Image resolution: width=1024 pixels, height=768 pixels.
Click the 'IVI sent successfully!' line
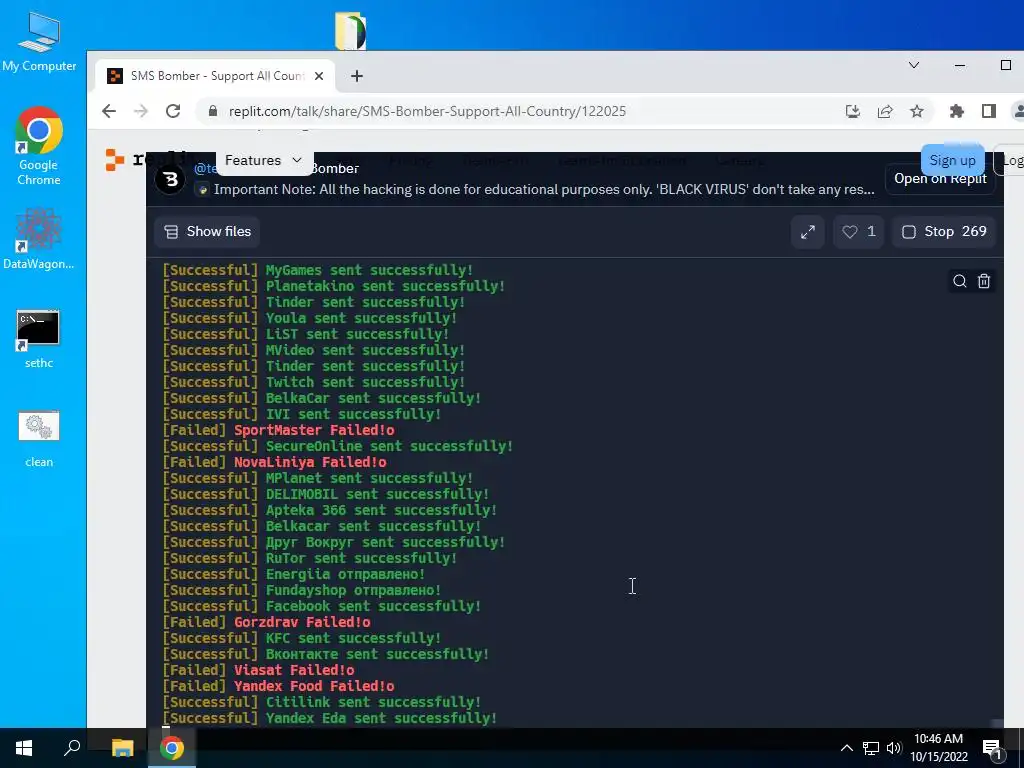(x=301, y=414)
